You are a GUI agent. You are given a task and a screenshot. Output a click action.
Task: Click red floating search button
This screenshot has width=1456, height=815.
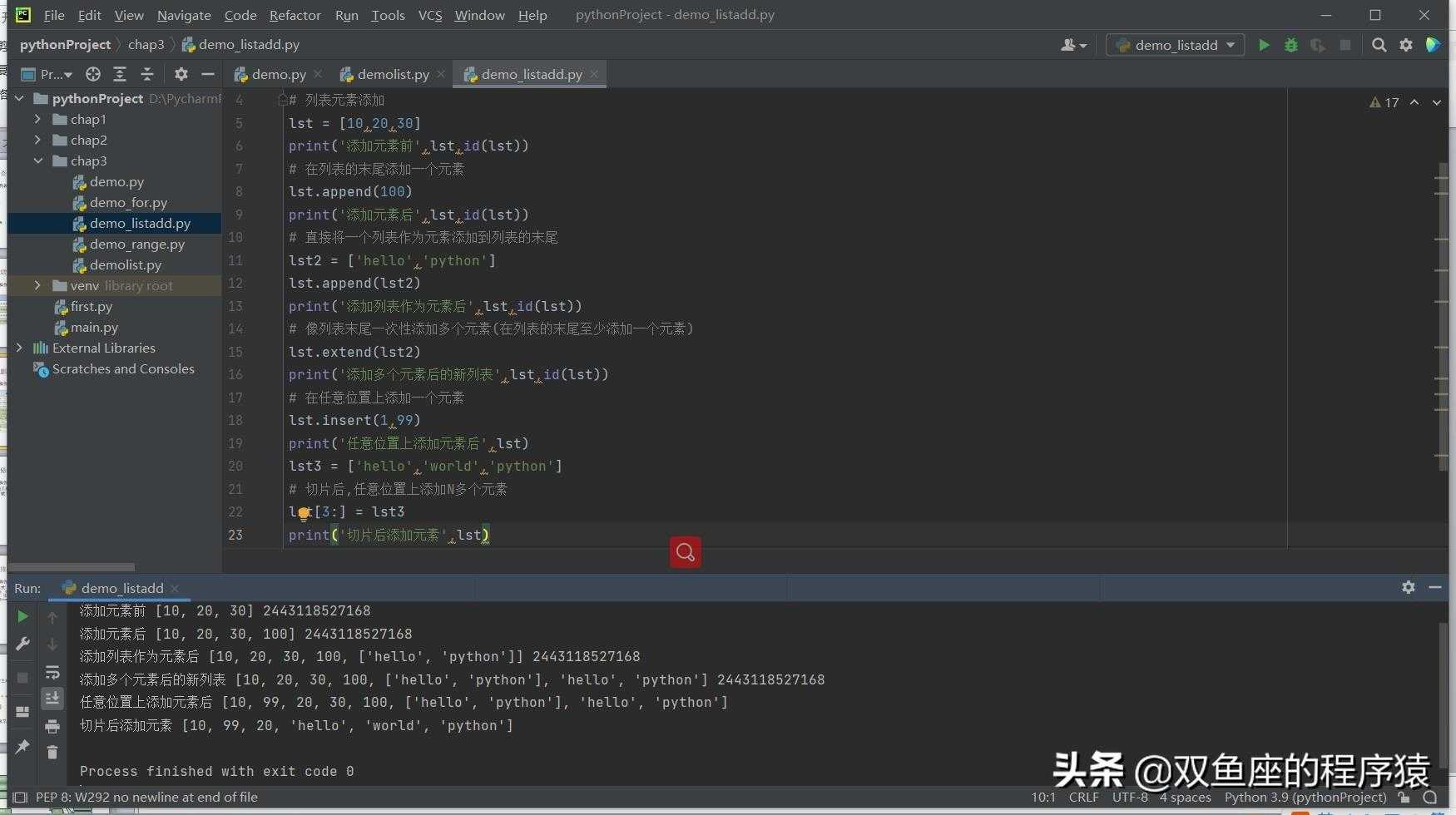click(686, 551)
